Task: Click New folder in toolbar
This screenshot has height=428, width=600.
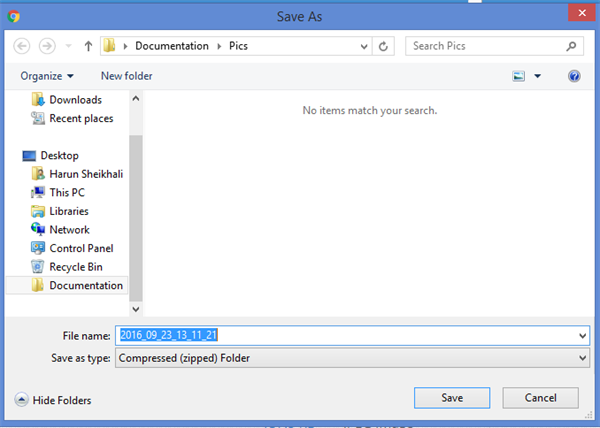Action: [126, 76]
